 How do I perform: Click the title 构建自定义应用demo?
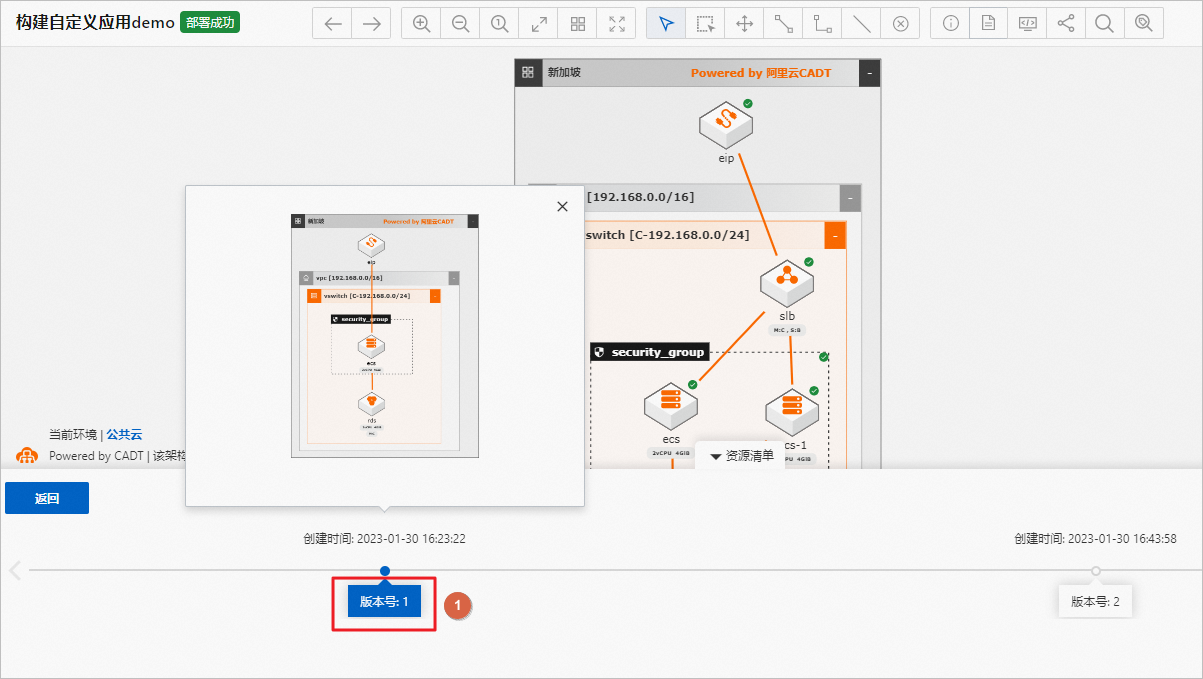95,23
